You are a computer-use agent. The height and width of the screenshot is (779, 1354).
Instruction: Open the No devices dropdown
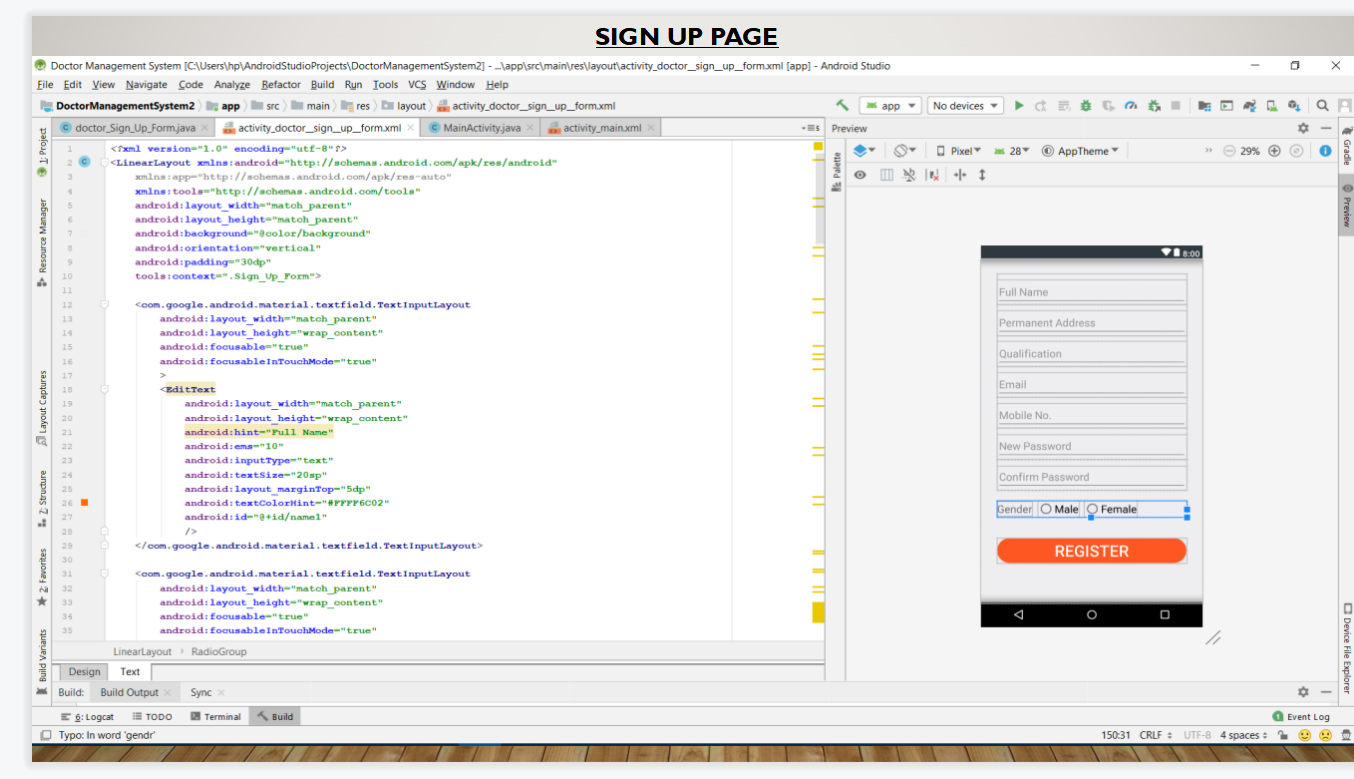(965, 105)
